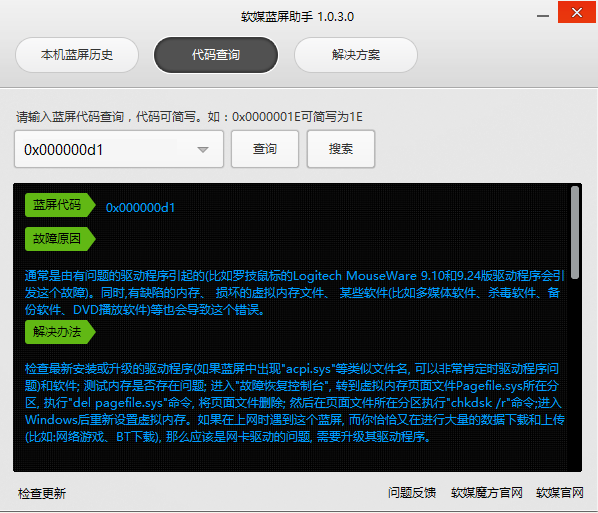This screenshot has height=513, width=598.
Task: Click the green 故障原因 label tag
Action: point(60,239)
